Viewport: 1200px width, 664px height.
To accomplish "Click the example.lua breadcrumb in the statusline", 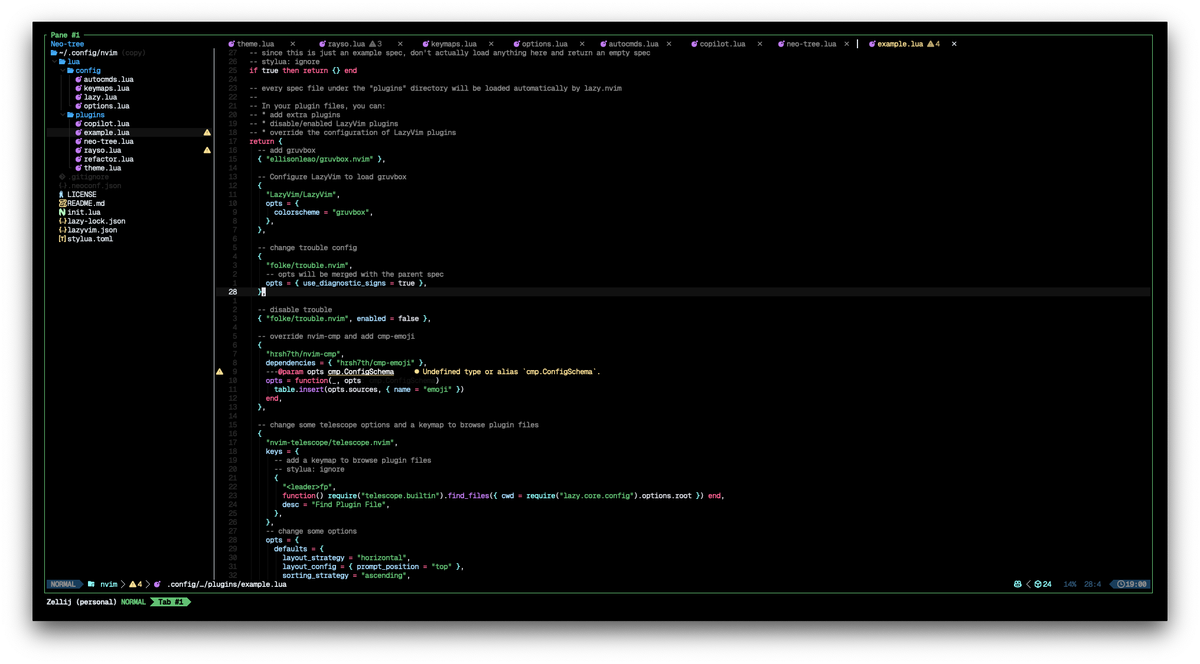I will point(264,584).
